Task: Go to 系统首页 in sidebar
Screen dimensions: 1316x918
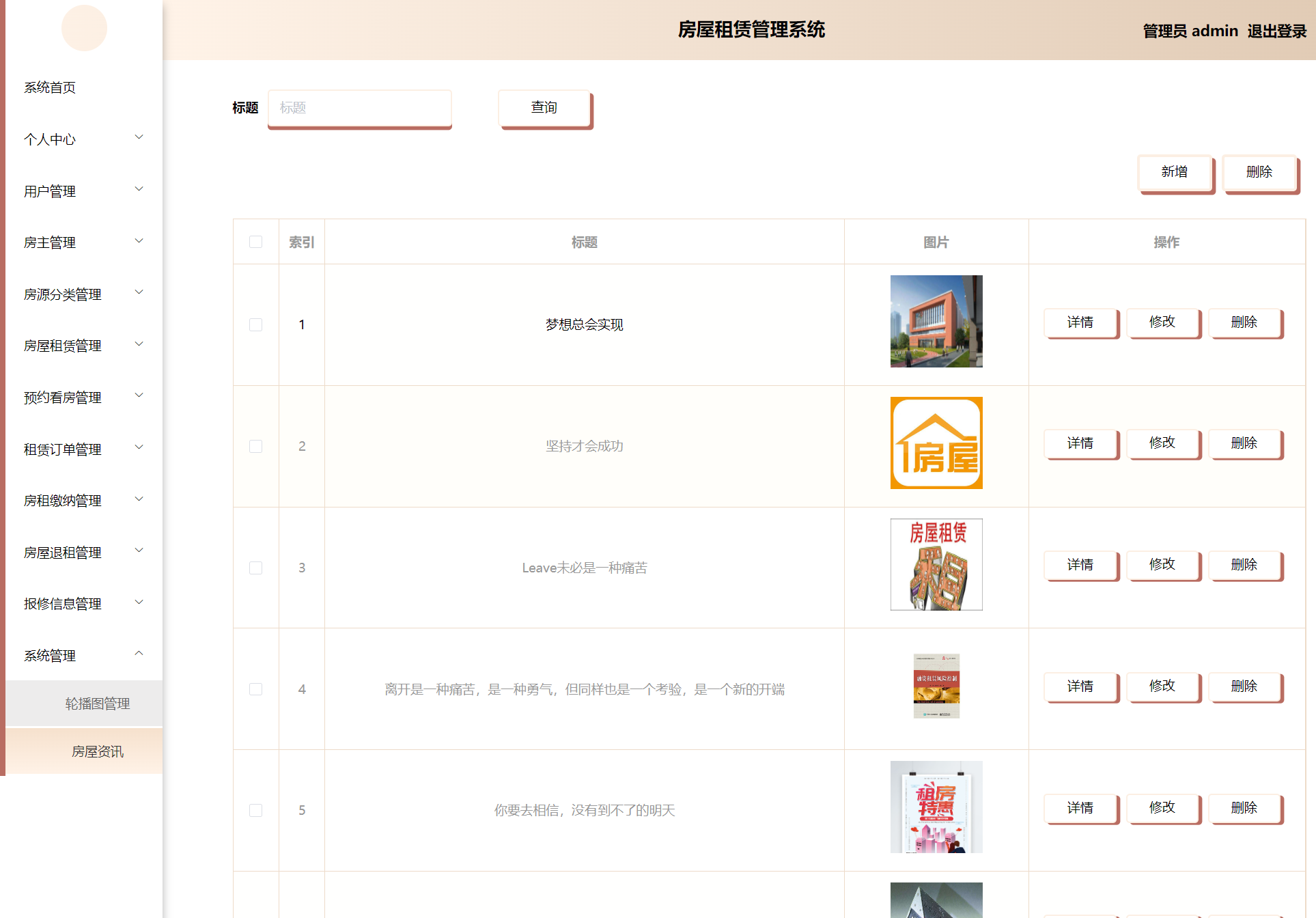Action: (50, 87)
